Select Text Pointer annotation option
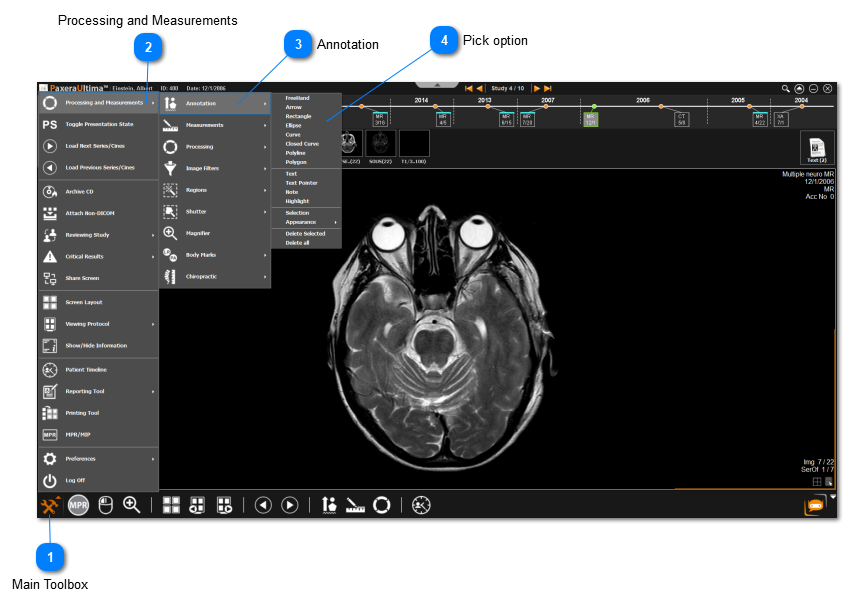Viewport: 846px width, 608px height. (301, 183)
